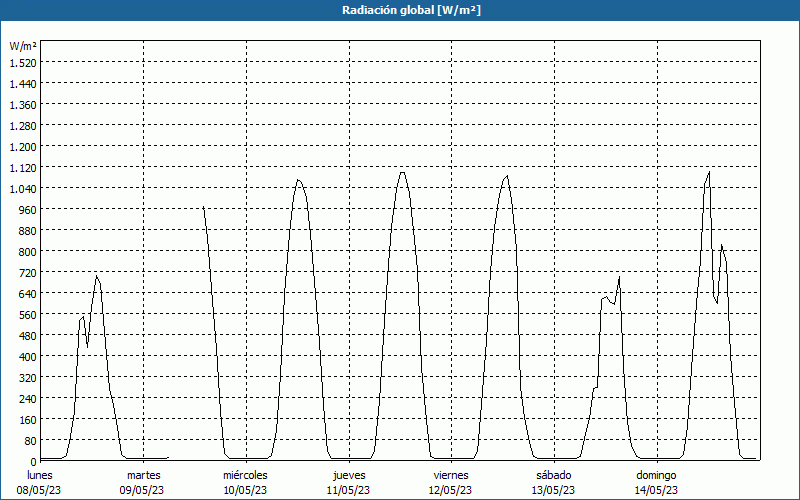Select the 1.360 y-axis value
The width and height of the screenshot is (800, 500).
point(23,105)
